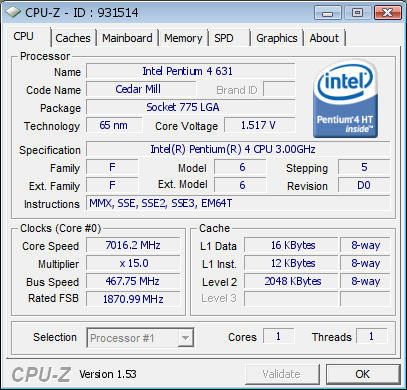This screenshot has width=407, height=390.
Task: Click the OK button
Action: click(x=363, y=374)
